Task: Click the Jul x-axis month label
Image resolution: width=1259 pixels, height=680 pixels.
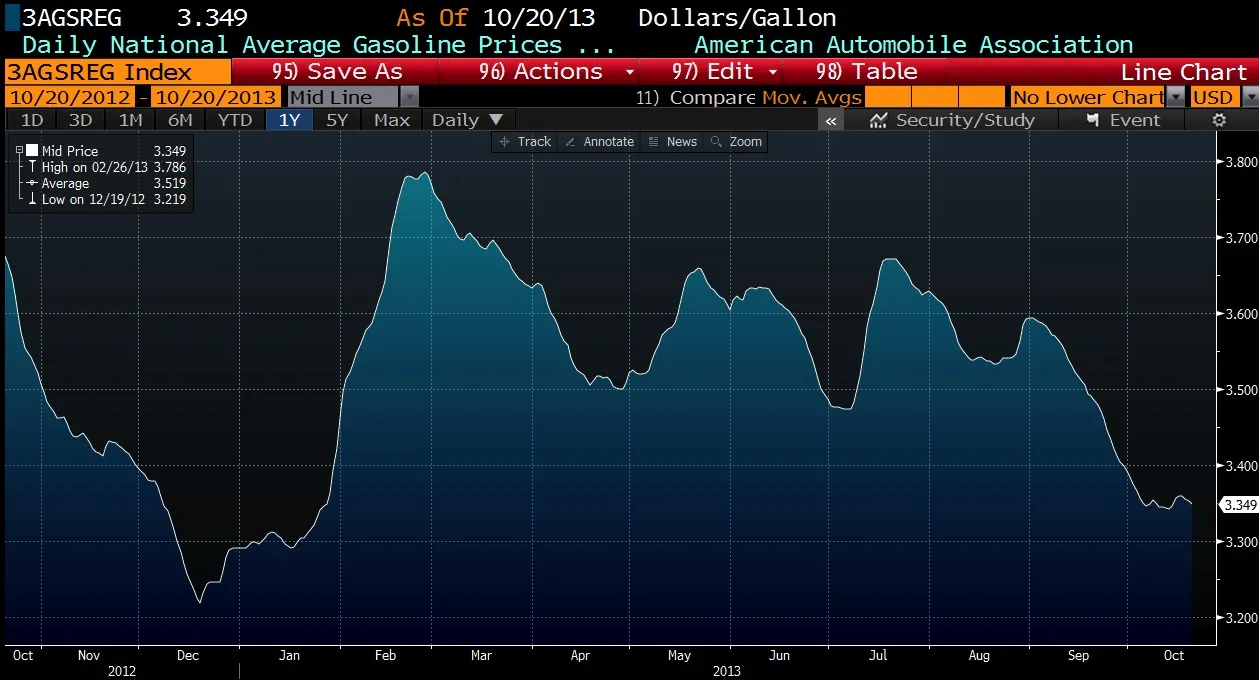Action: [877, 656]
